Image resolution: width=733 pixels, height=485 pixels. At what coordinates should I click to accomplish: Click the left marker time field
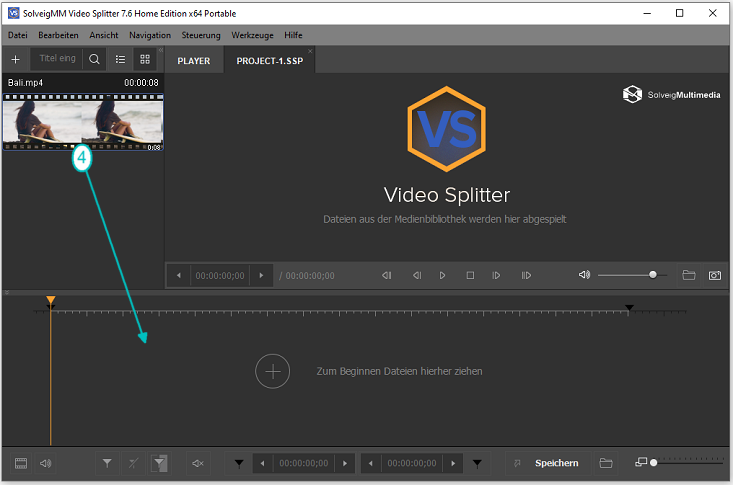point(304,463)
